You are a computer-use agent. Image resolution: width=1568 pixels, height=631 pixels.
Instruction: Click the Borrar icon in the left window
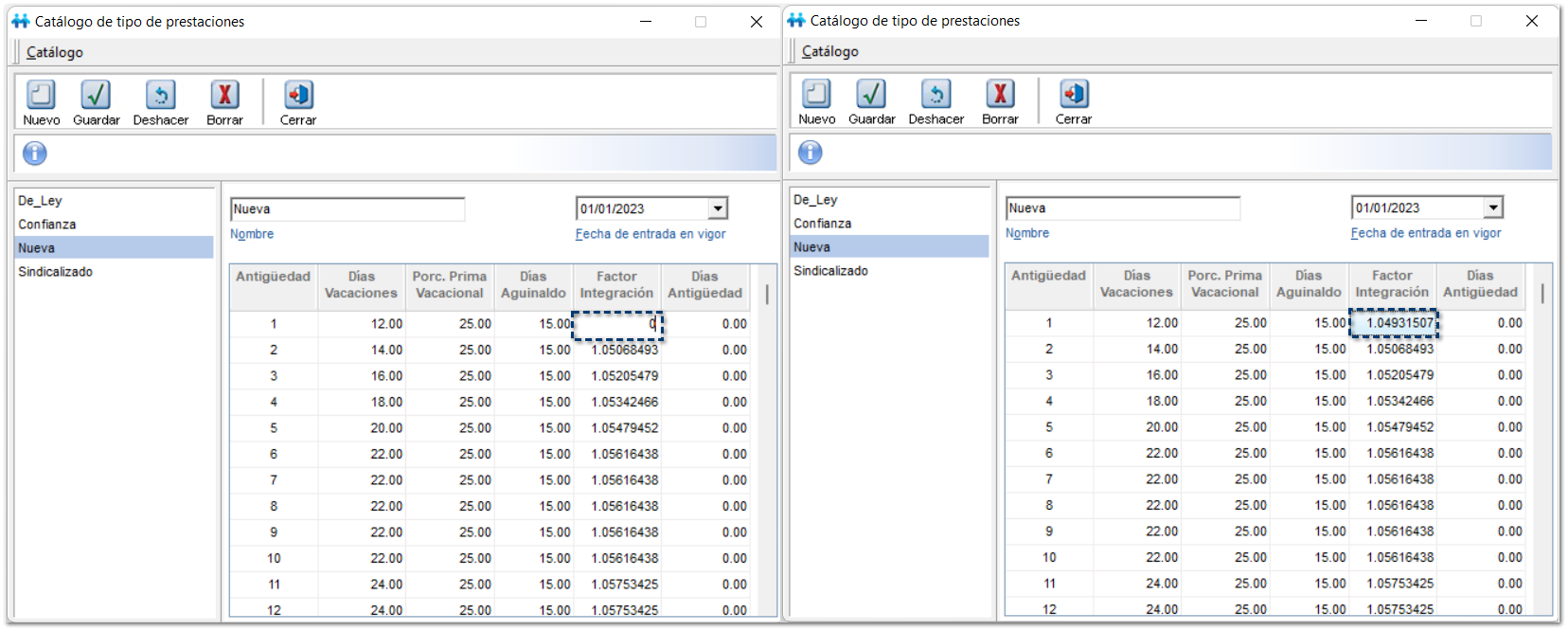tap(224, 96)
